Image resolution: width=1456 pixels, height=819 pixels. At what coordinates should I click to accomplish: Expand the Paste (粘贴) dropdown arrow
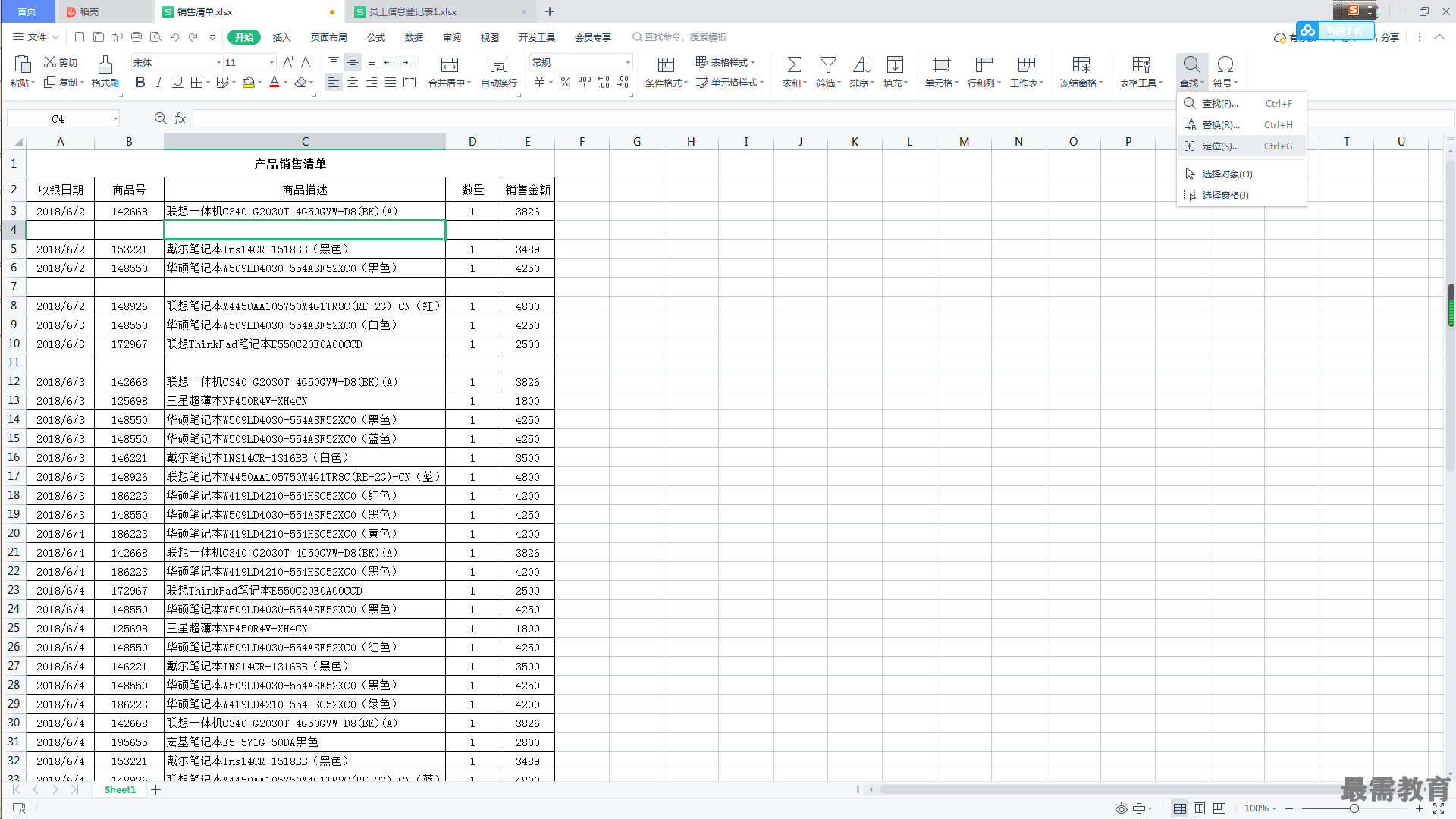[x=33, y=83]
